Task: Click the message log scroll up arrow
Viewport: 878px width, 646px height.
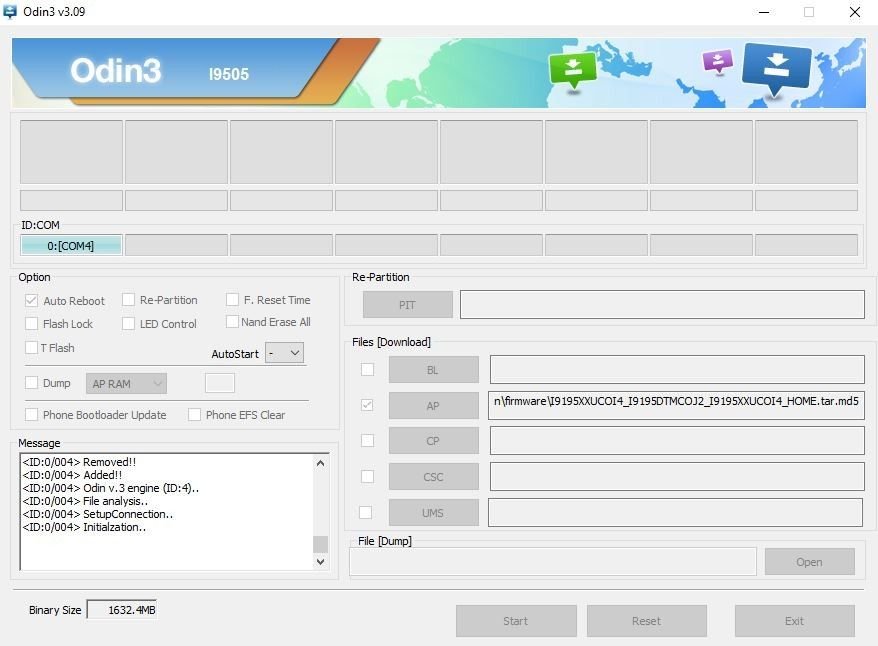Action: (320, 463)
